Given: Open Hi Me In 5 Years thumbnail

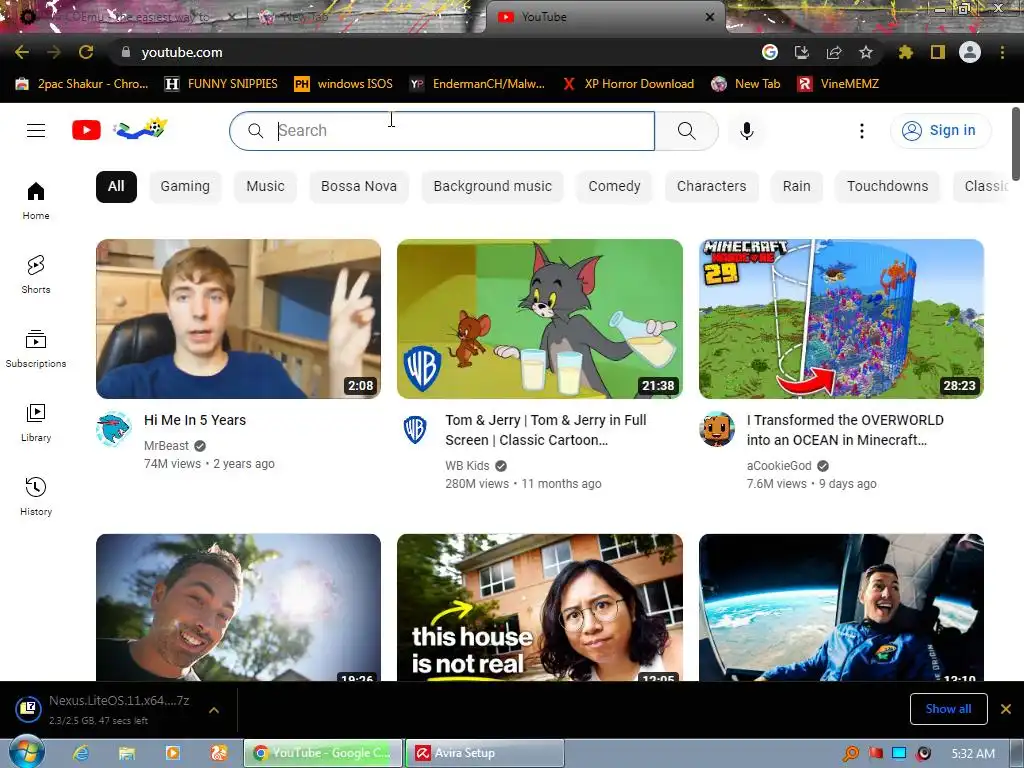Looking at the screenshot, I should 238,319.
